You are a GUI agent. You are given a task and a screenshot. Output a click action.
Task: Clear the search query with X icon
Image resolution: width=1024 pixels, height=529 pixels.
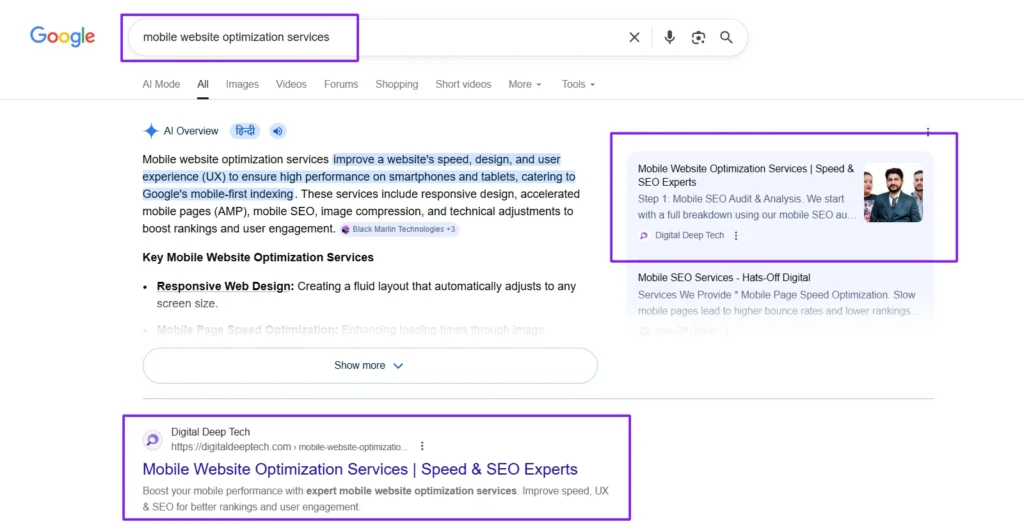pos(634,37)
